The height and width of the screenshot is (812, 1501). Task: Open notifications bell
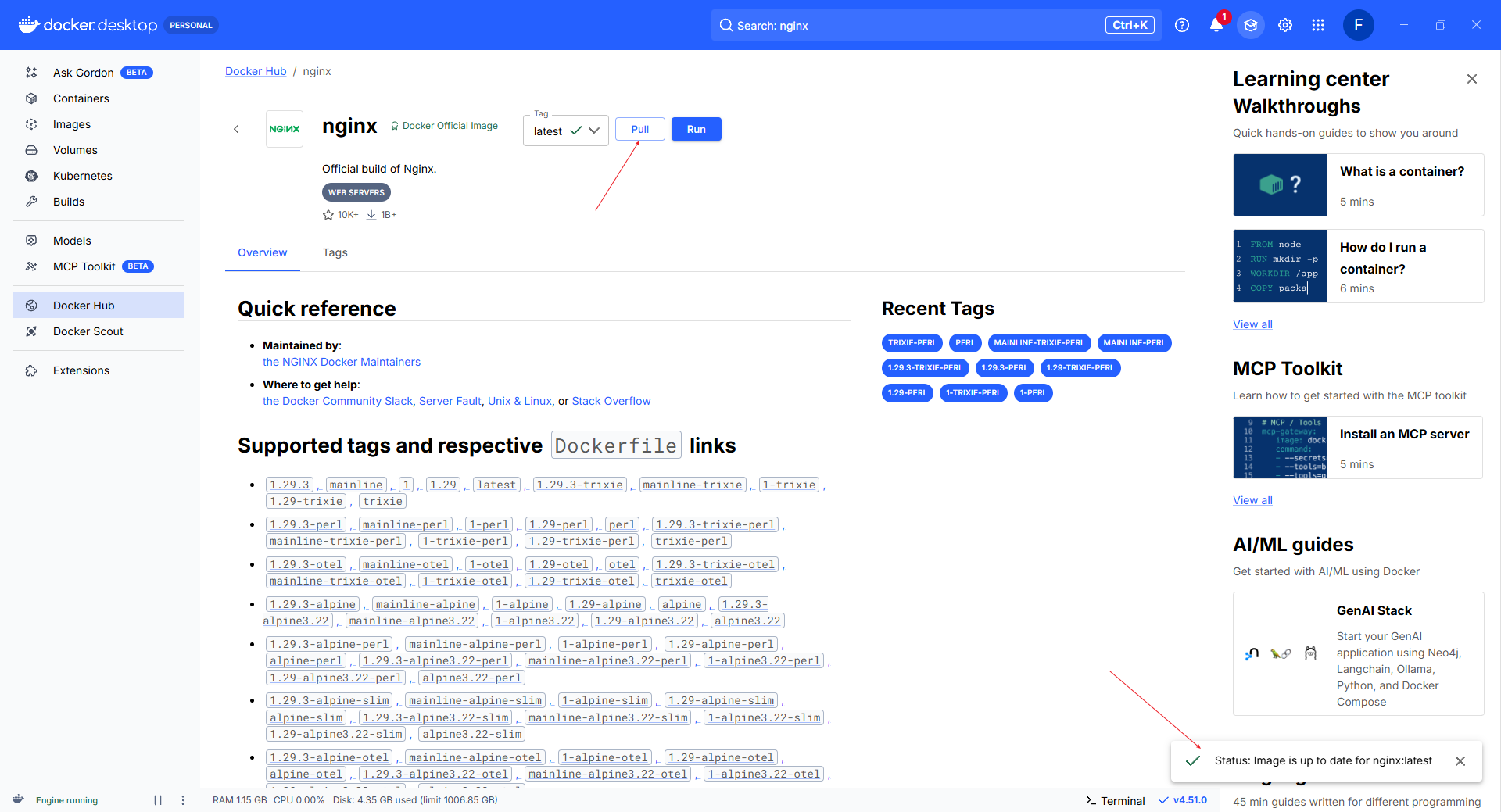(1216, 25)
